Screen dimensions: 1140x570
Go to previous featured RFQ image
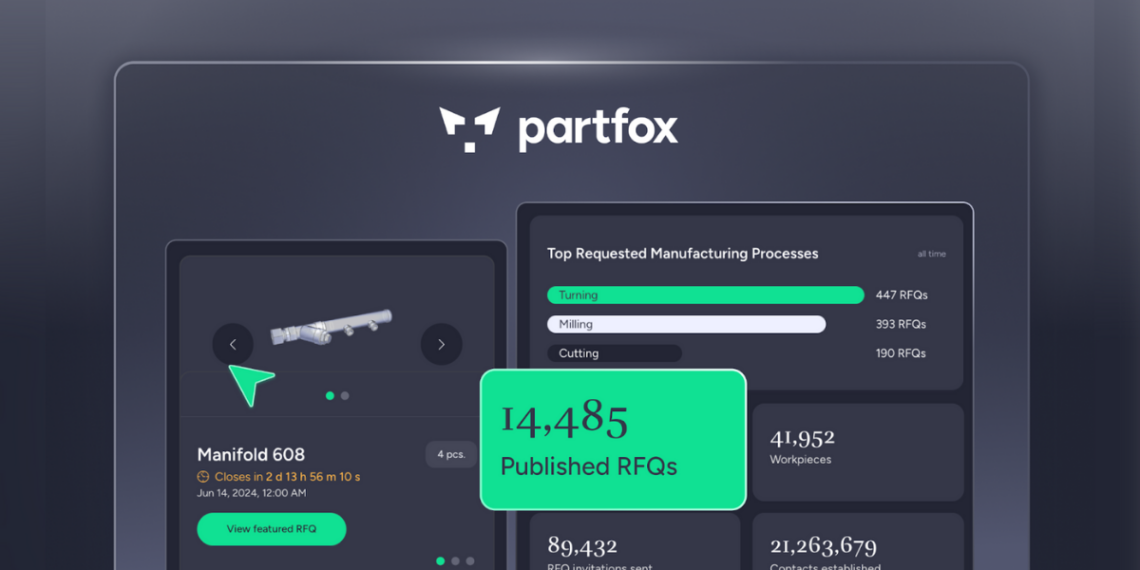[233, 345]
